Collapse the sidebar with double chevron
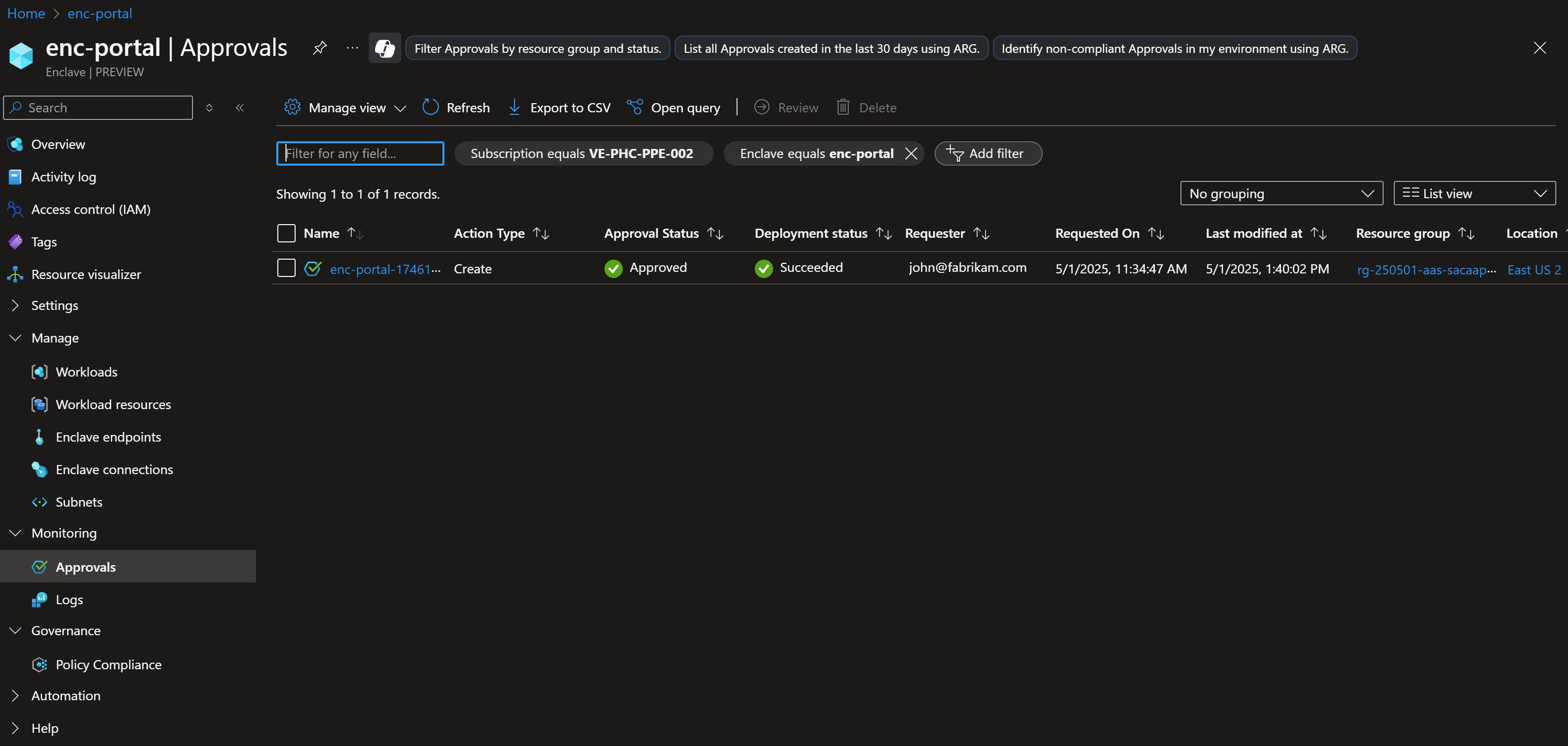 point(240,108)
